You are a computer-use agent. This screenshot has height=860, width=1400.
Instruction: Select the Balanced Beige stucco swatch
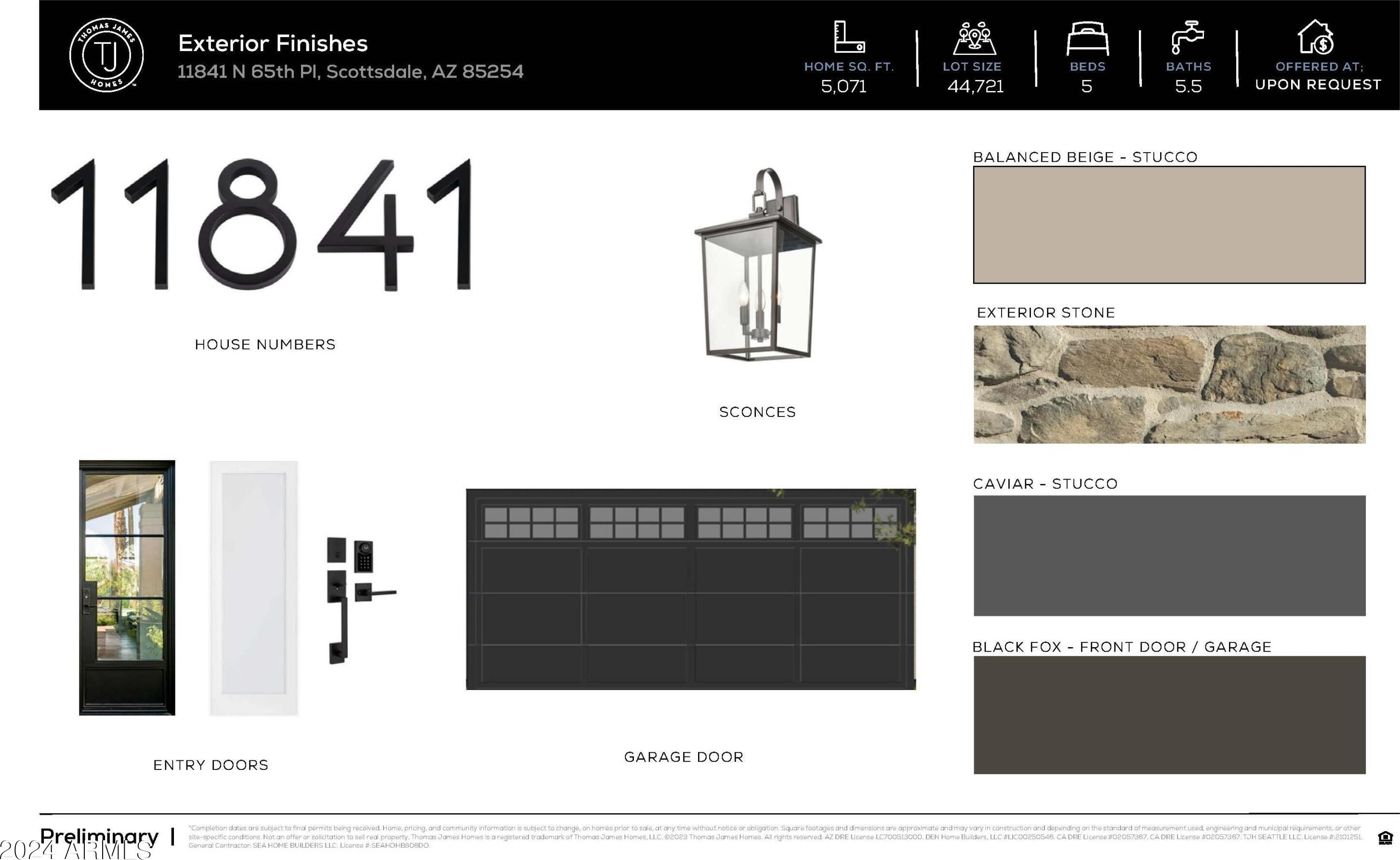[1169, 225]
